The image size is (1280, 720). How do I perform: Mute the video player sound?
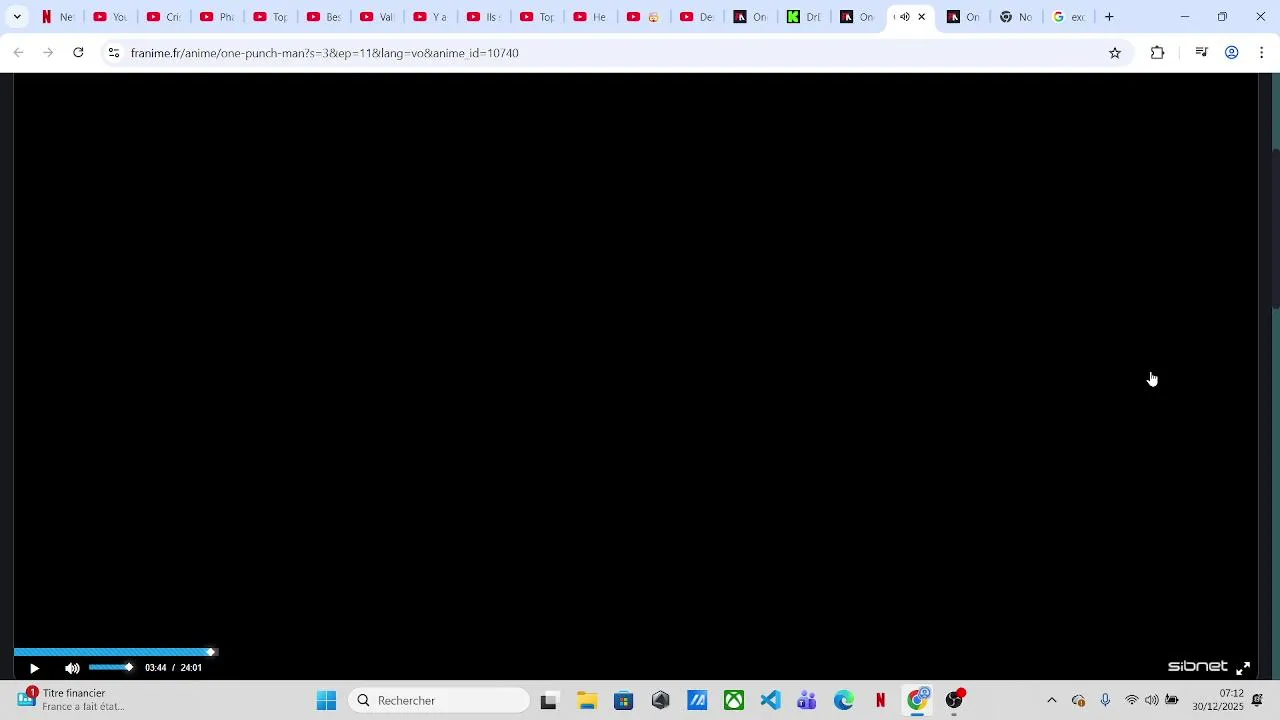(x=72, y=668)
